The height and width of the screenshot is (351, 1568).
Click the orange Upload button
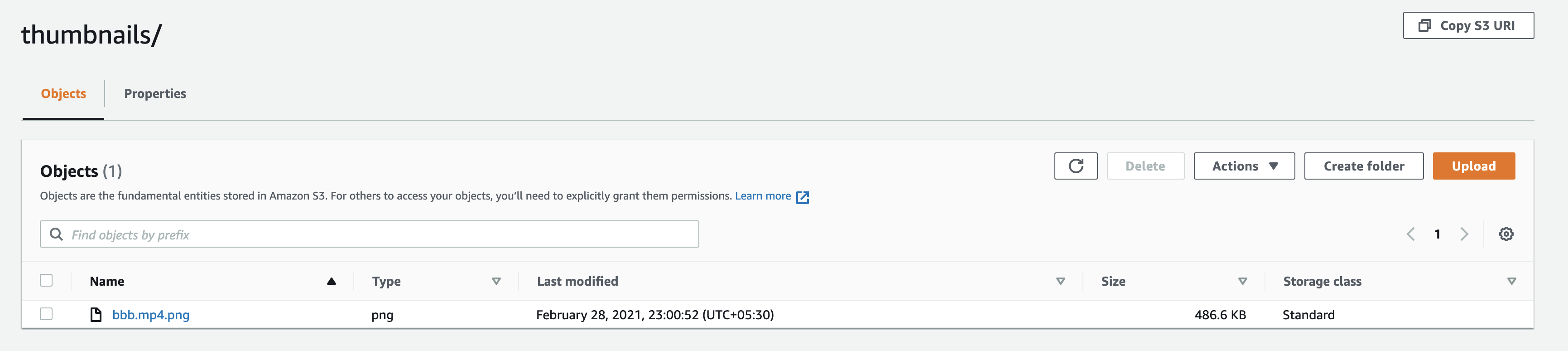[x=1473, y=166]
